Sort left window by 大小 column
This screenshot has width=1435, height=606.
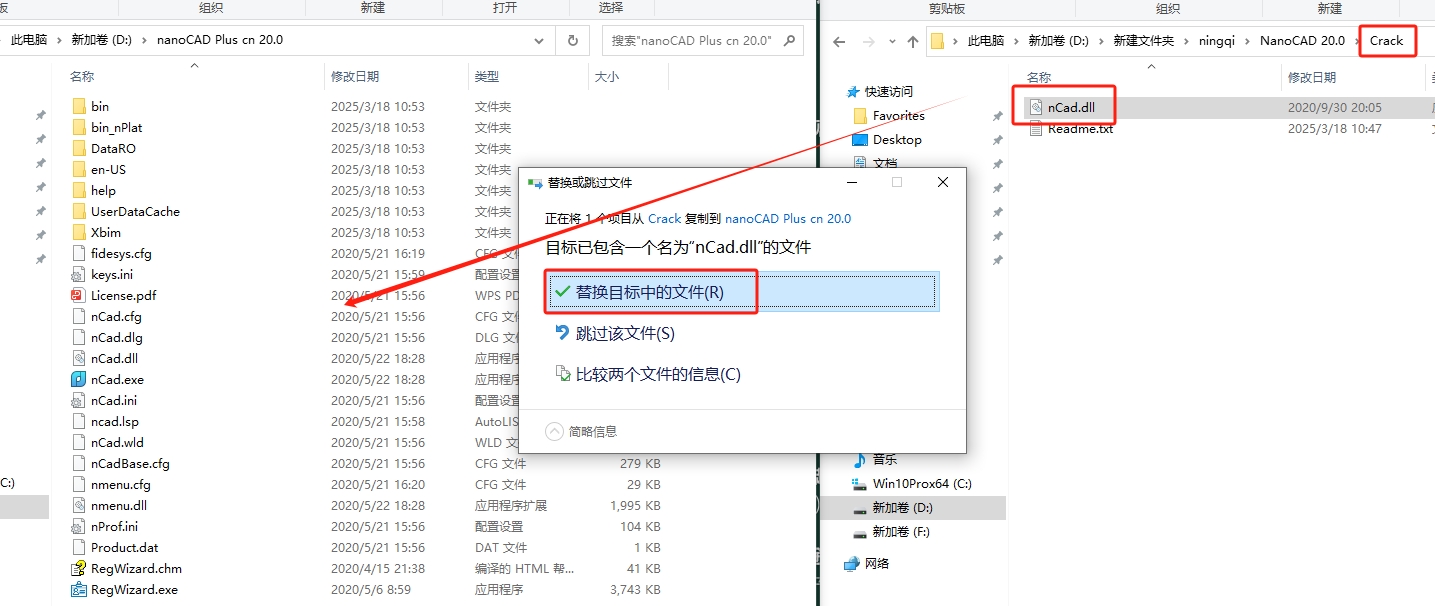(607, 76)
